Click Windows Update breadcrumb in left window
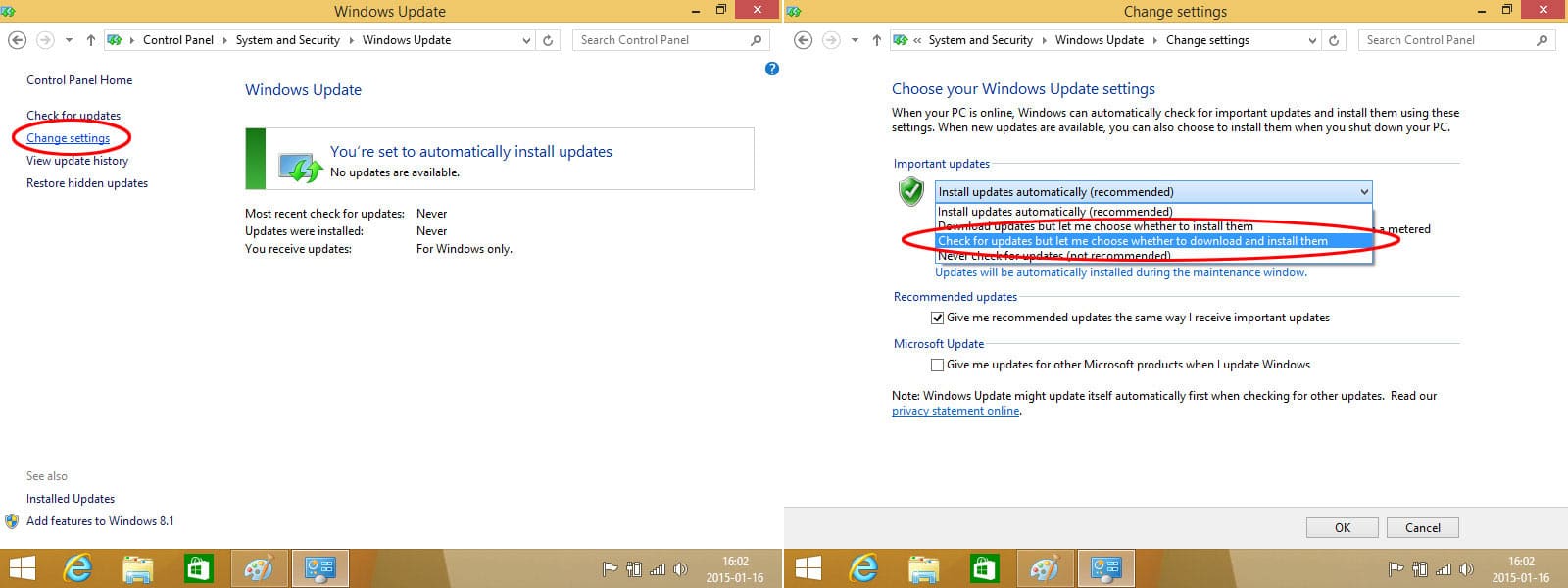 (407, 40)
